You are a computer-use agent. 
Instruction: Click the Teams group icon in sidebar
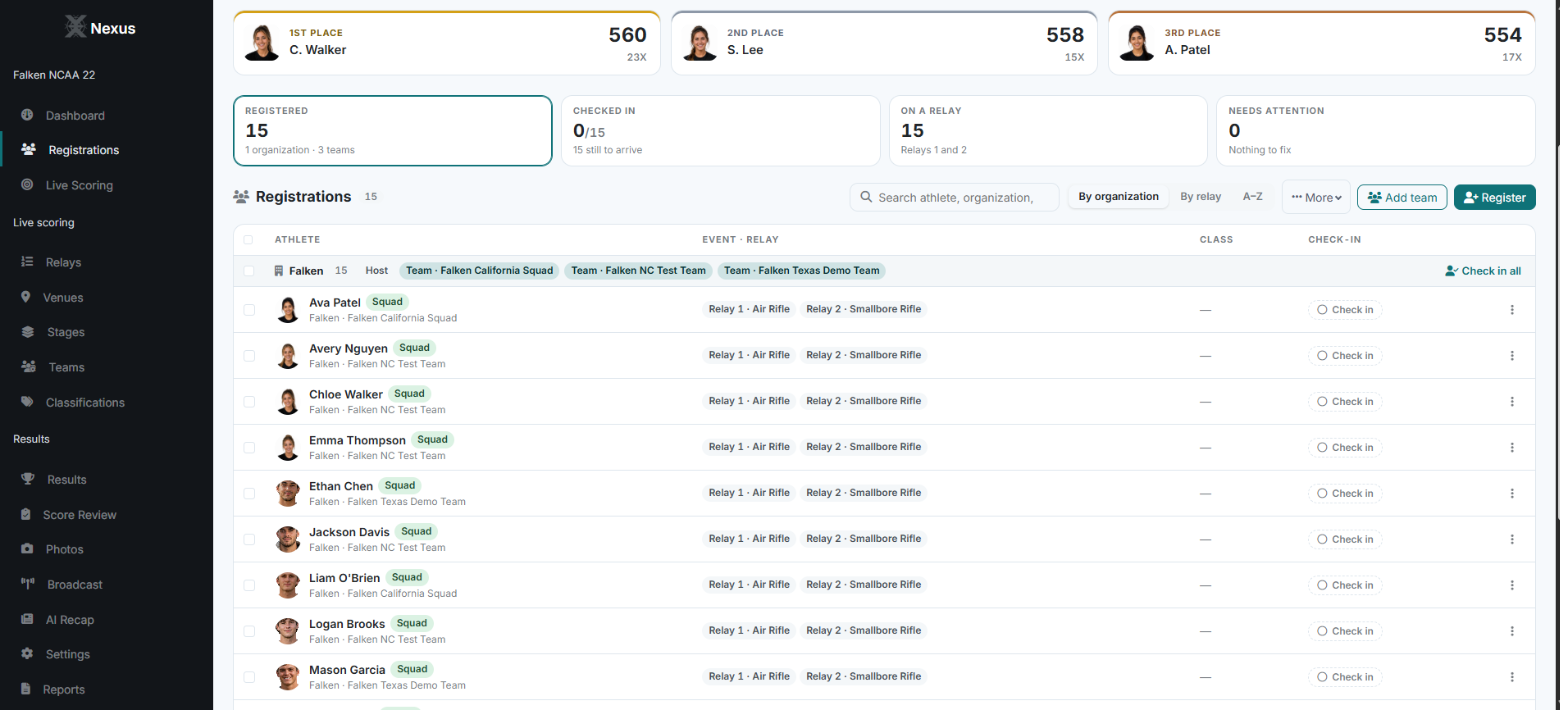[x=28, y=367]
